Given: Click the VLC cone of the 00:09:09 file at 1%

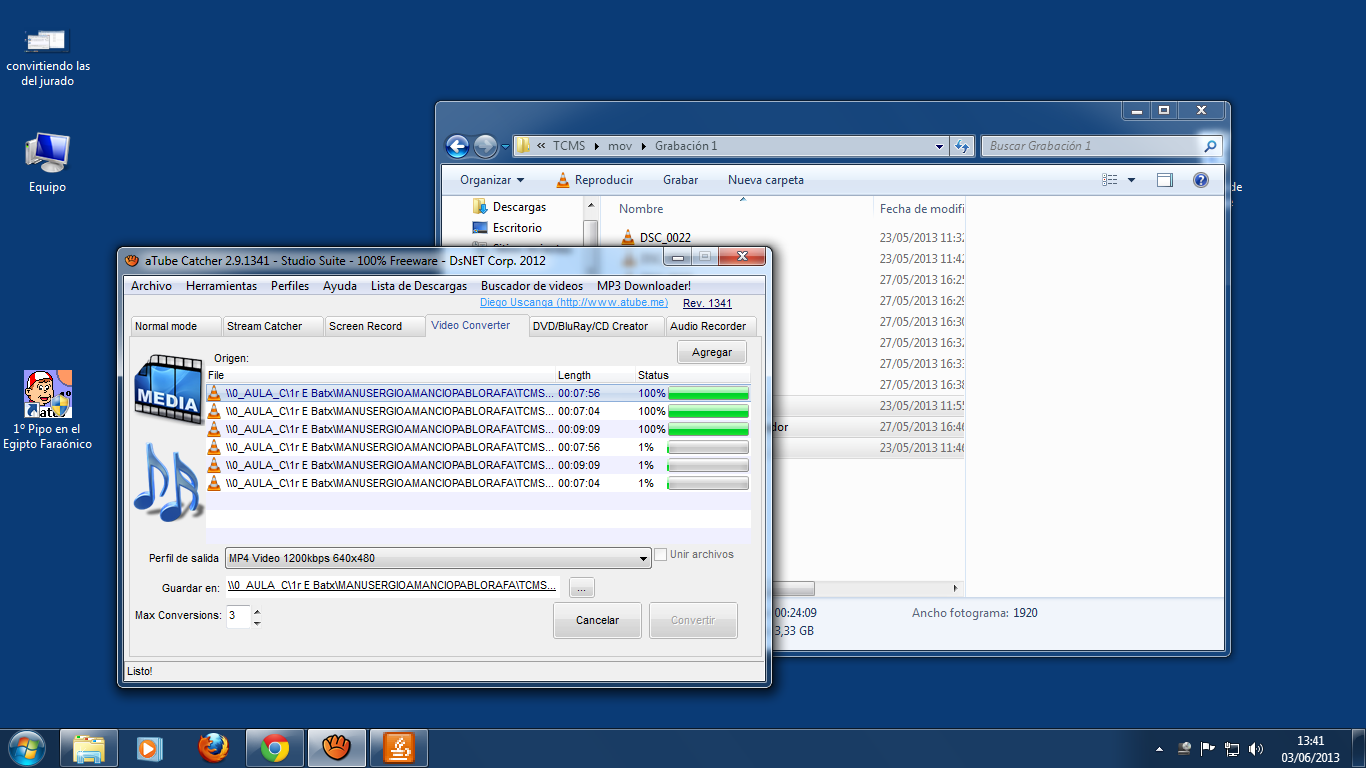Looking at the screenshot, I should (214, 465).
